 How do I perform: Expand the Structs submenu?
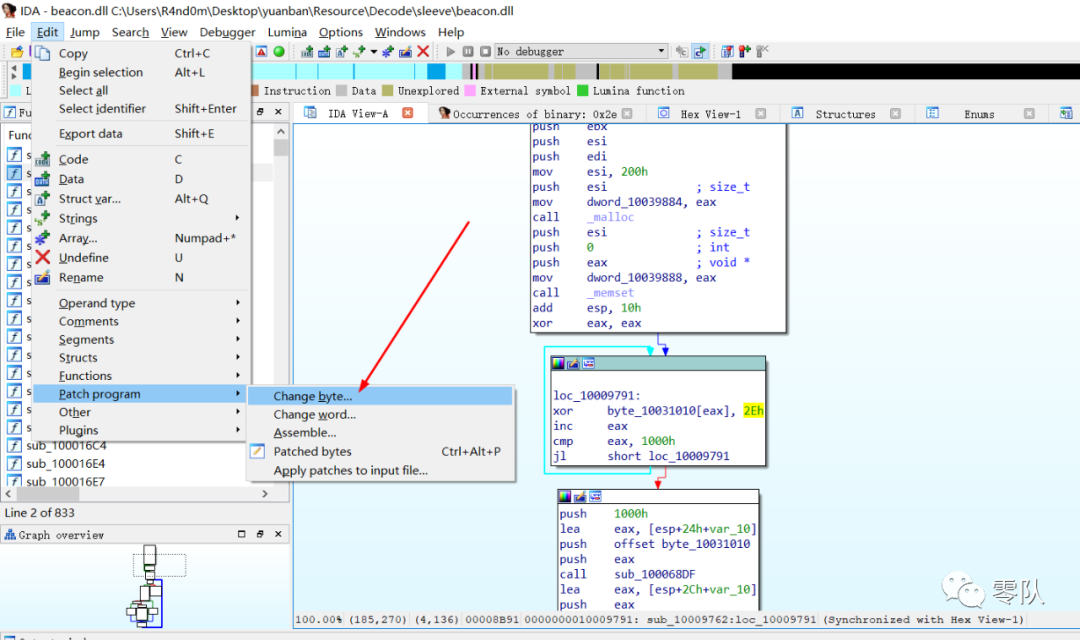pos(141,358)
